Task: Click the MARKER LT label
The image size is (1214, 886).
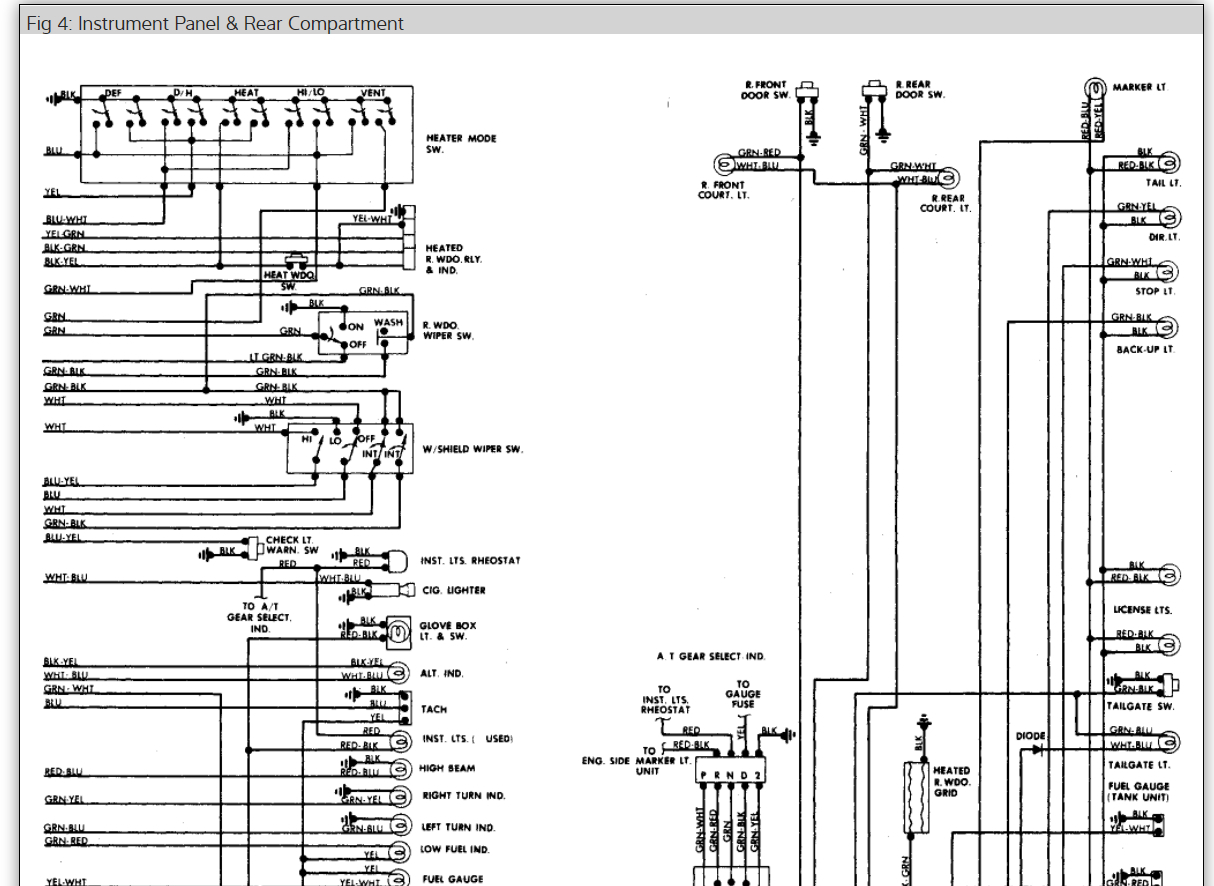Action: tap(1140, 88)
